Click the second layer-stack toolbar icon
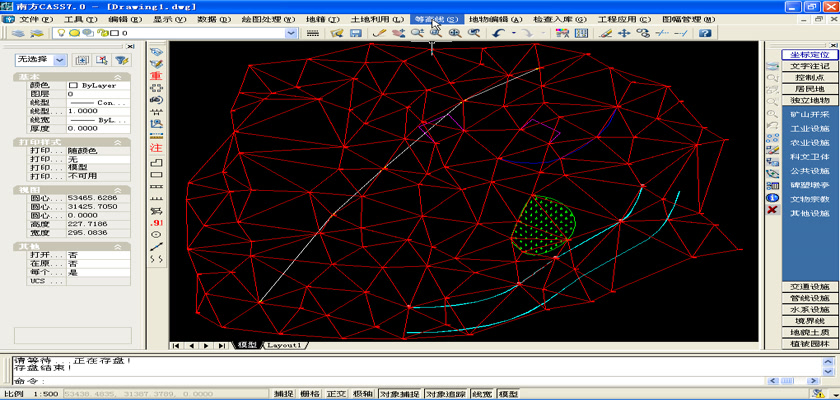This screenshot has width=840, height=400. pos(36,33)
